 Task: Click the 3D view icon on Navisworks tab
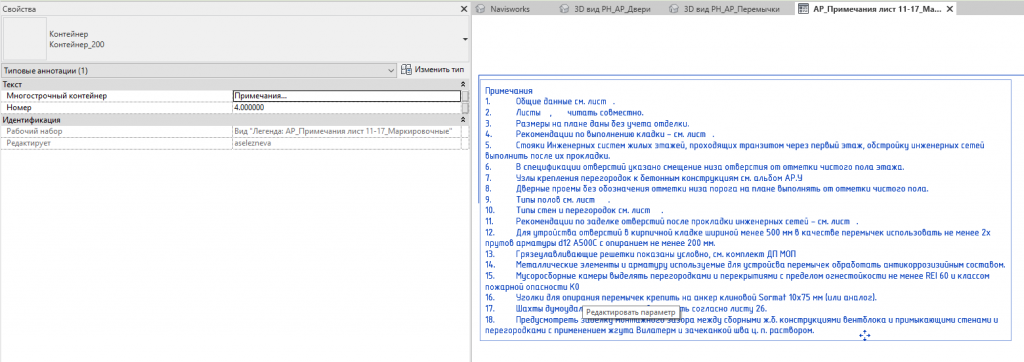click(x=480, y=9)
